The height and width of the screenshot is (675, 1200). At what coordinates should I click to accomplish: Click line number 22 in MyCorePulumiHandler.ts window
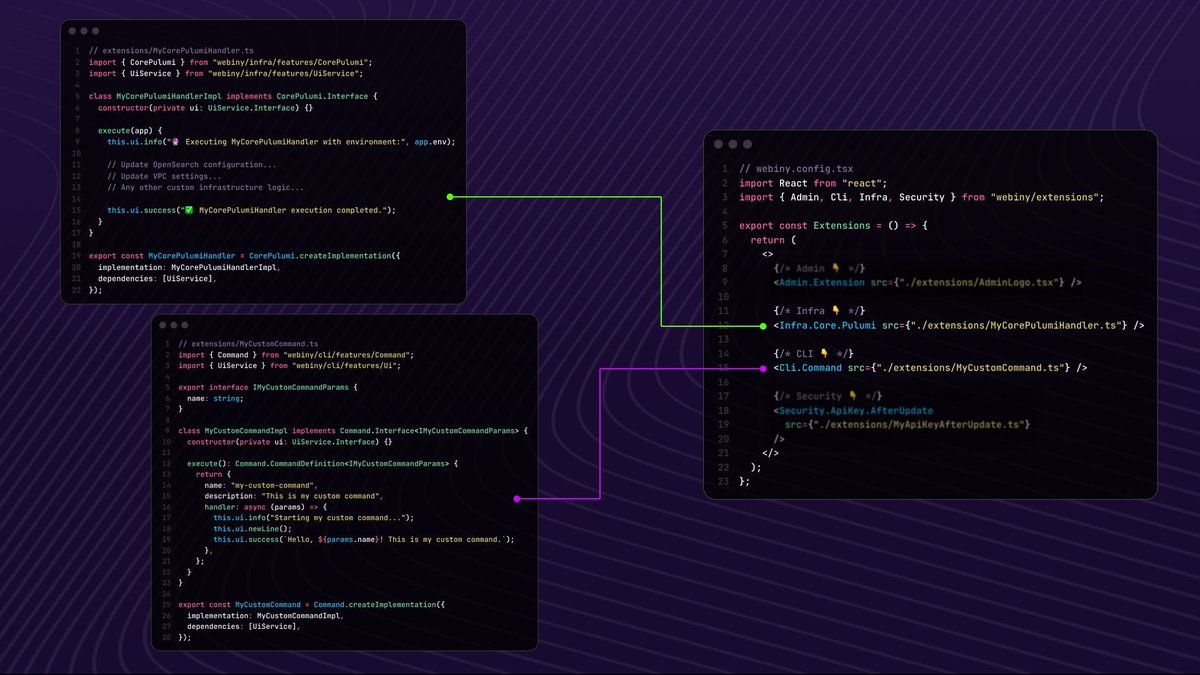[76, 290]
